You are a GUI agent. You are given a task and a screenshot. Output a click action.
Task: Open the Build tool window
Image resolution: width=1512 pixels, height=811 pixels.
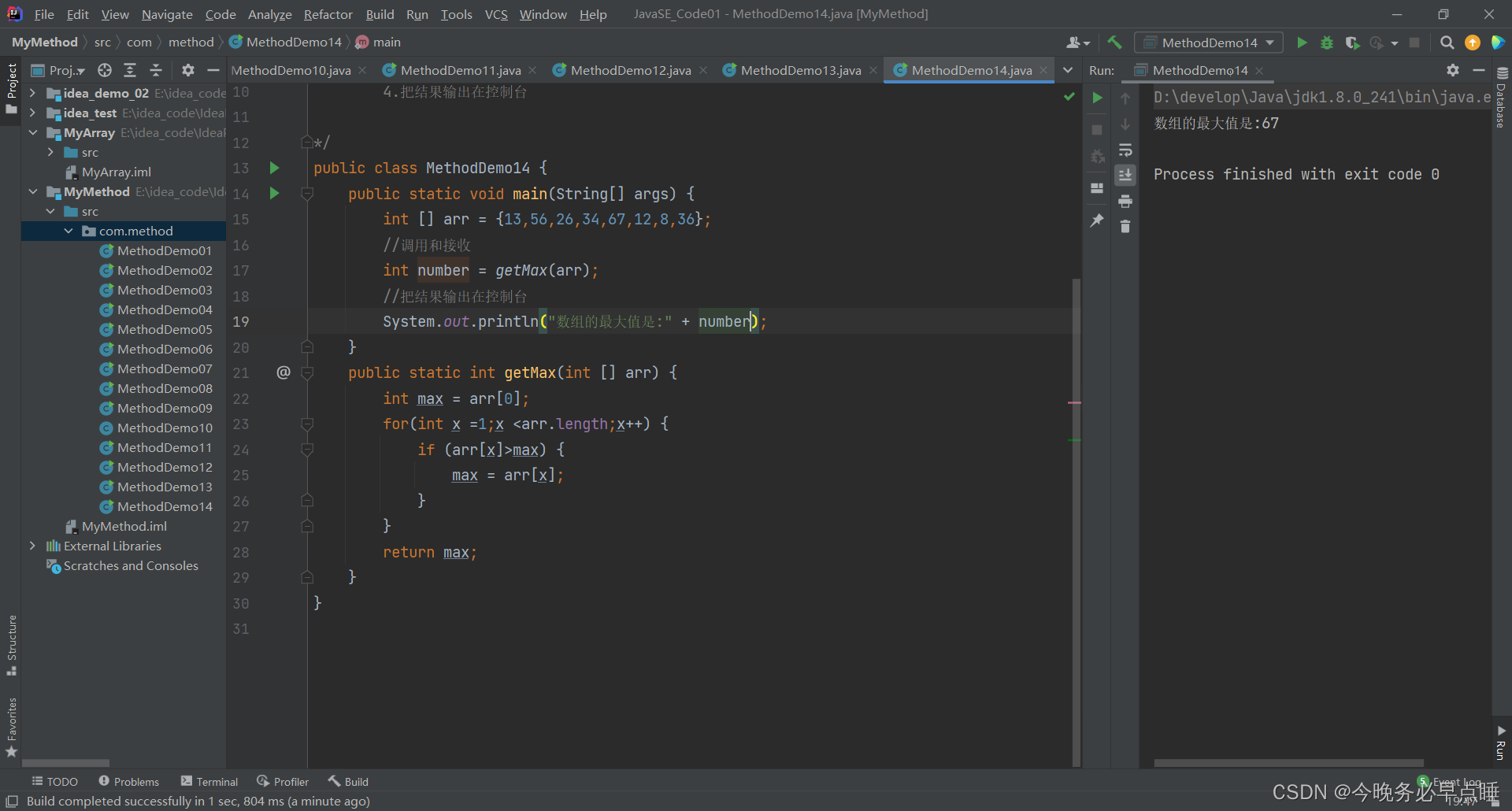click(x=348, y=781)
